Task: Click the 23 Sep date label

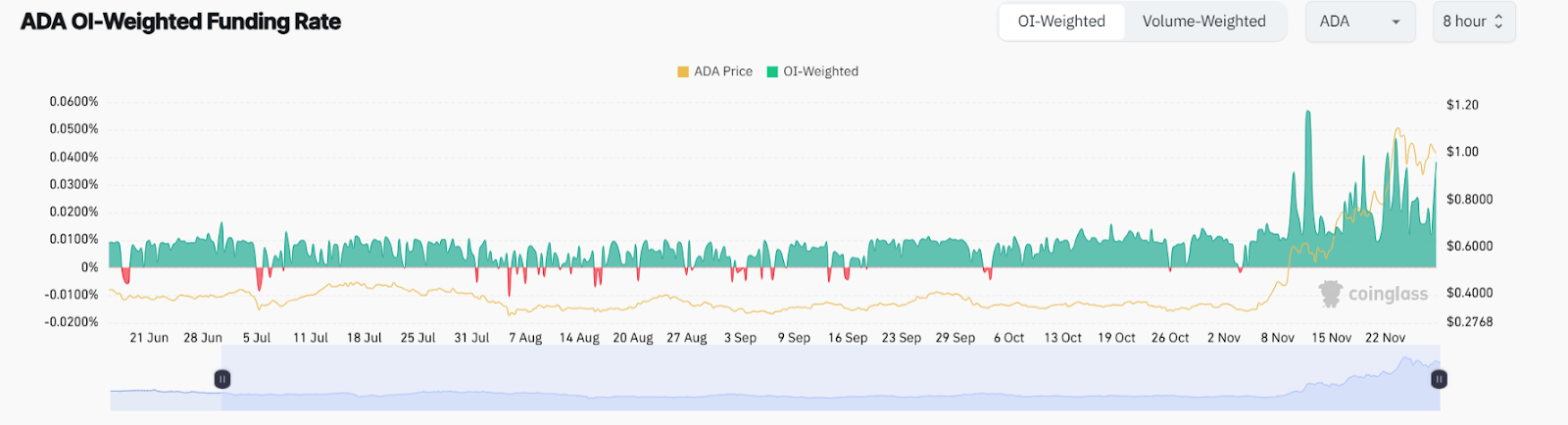Action: pyautogui.click(x=902, y=338)
